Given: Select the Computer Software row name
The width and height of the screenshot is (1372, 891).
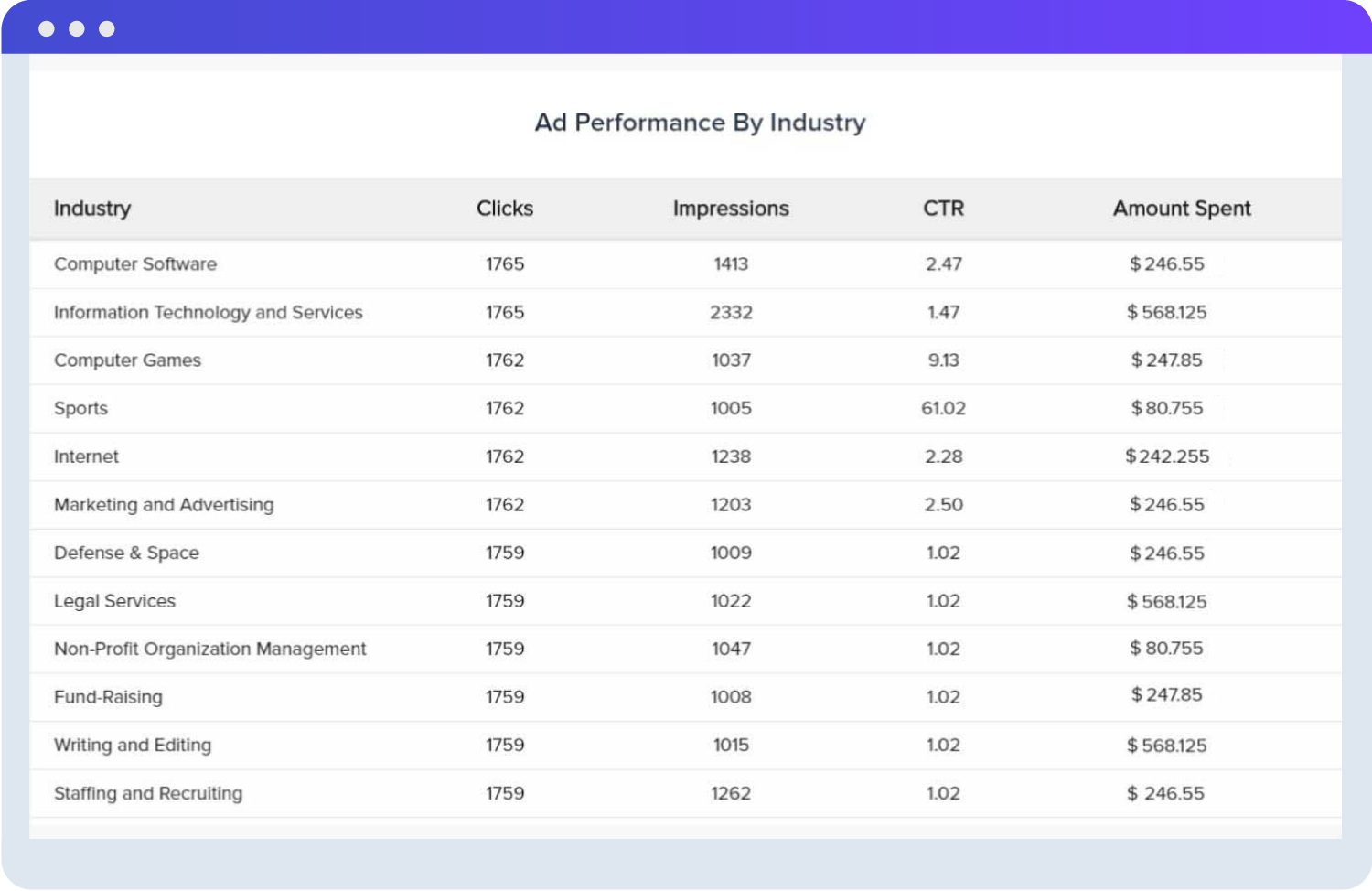Looking at the screenshot, I should pos(135,264).
